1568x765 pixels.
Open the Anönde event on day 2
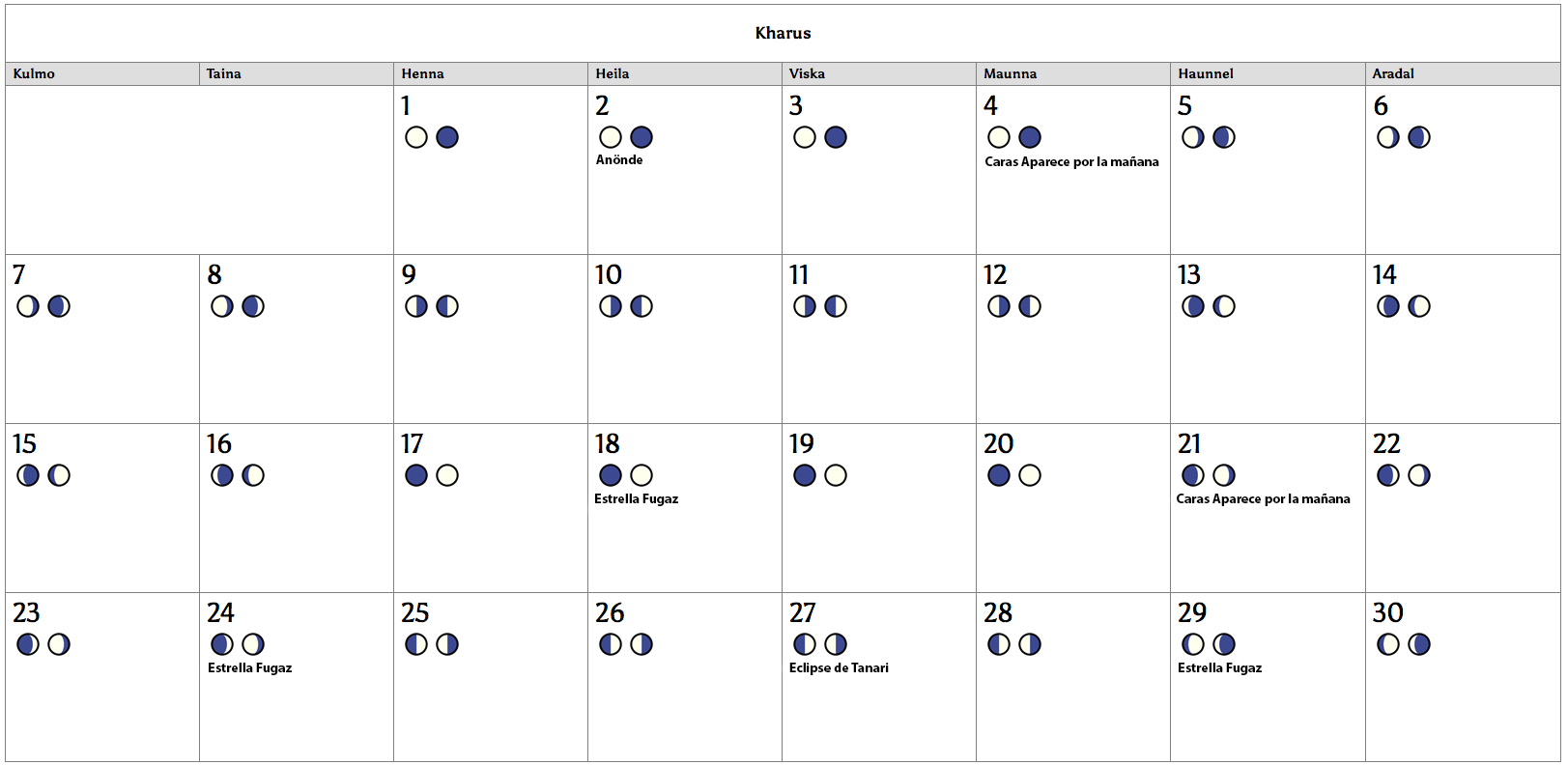tap(619, 160)
